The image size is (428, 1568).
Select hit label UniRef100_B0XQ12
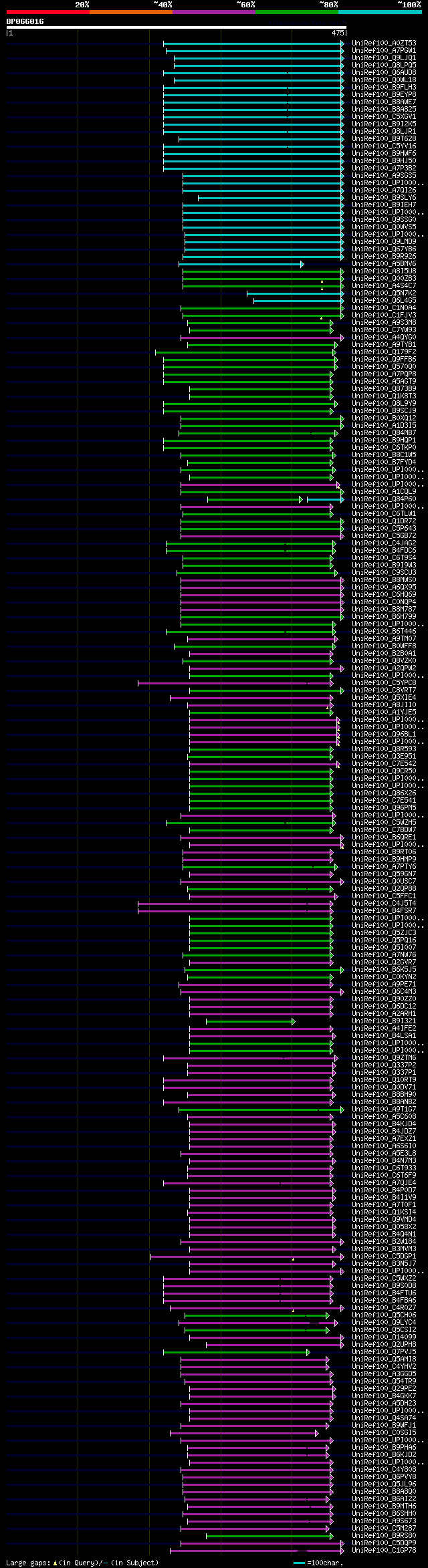384,418
